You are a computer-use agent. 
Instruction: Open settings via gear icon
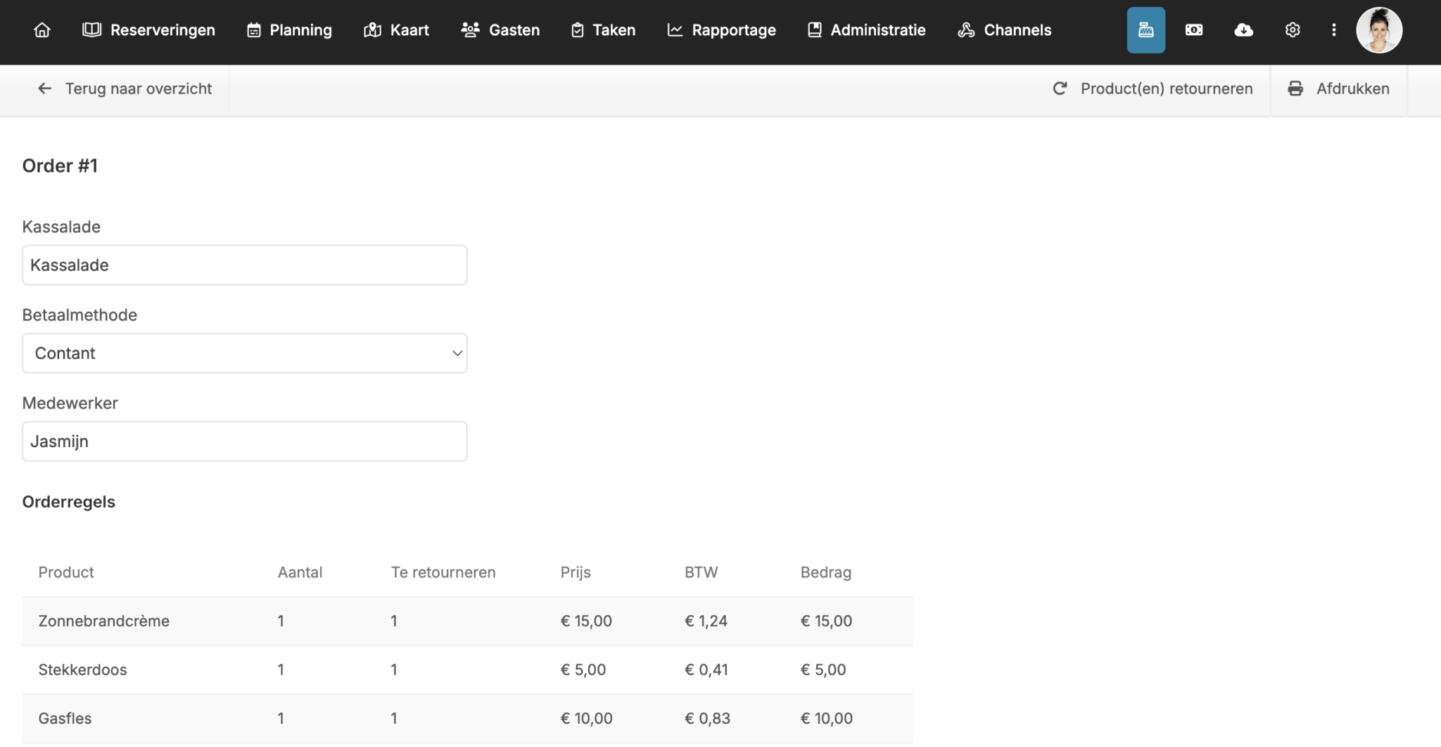[1292, 30]
